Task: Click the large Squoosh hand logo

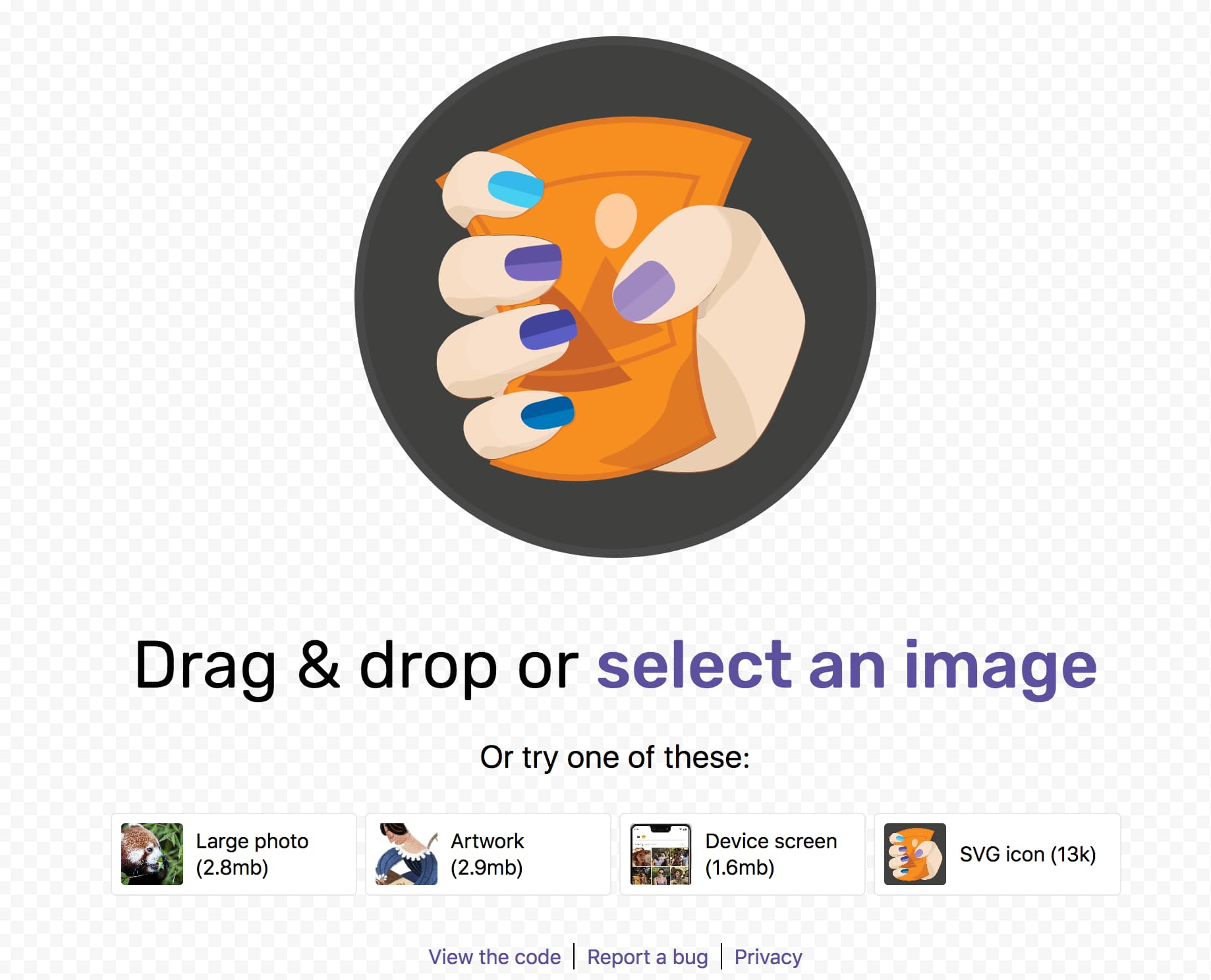Action: tap(615, 296)
